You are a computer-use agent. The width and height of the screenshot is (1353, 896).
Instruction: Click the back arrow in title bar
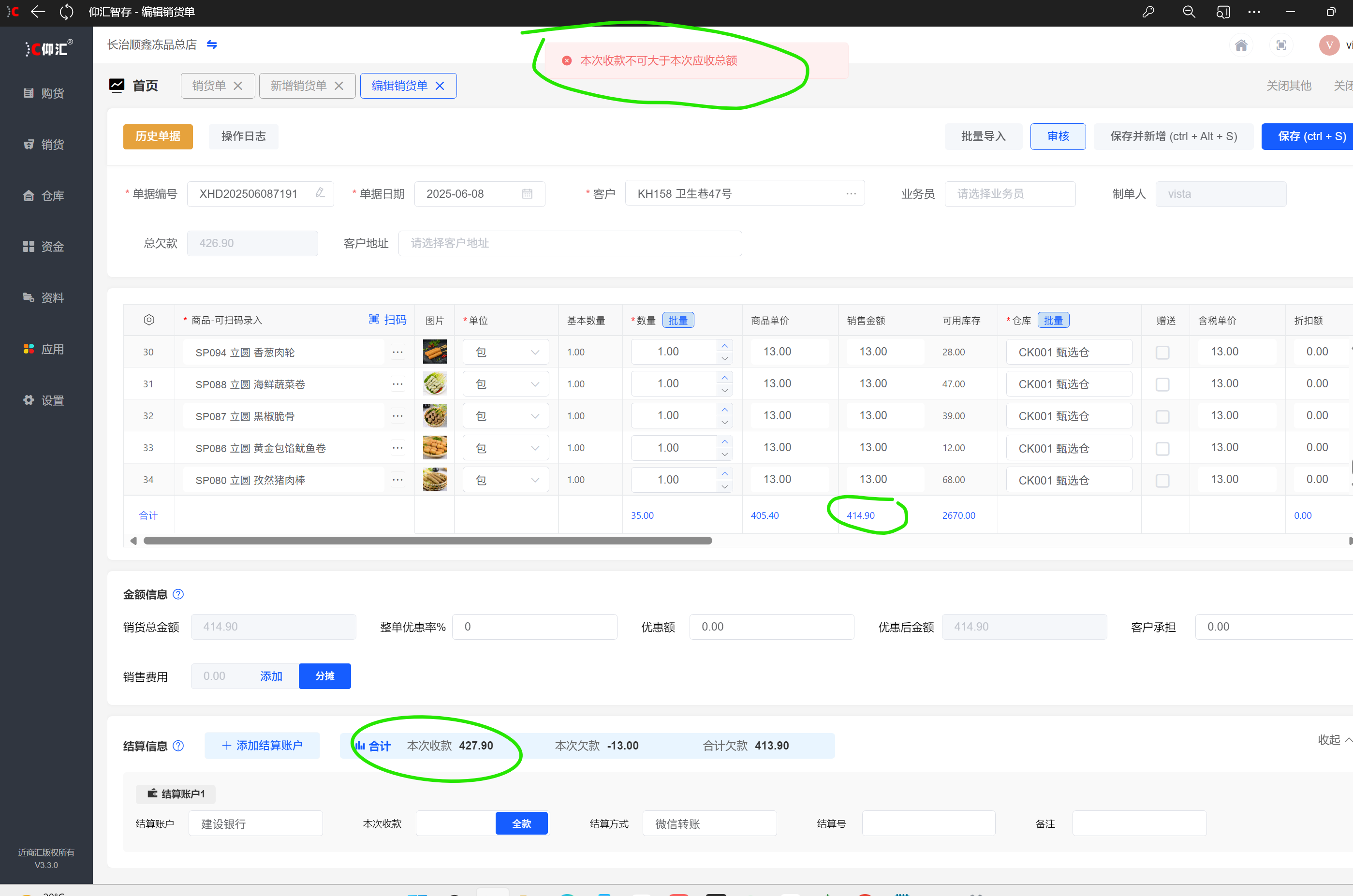(x=38, y=12)
